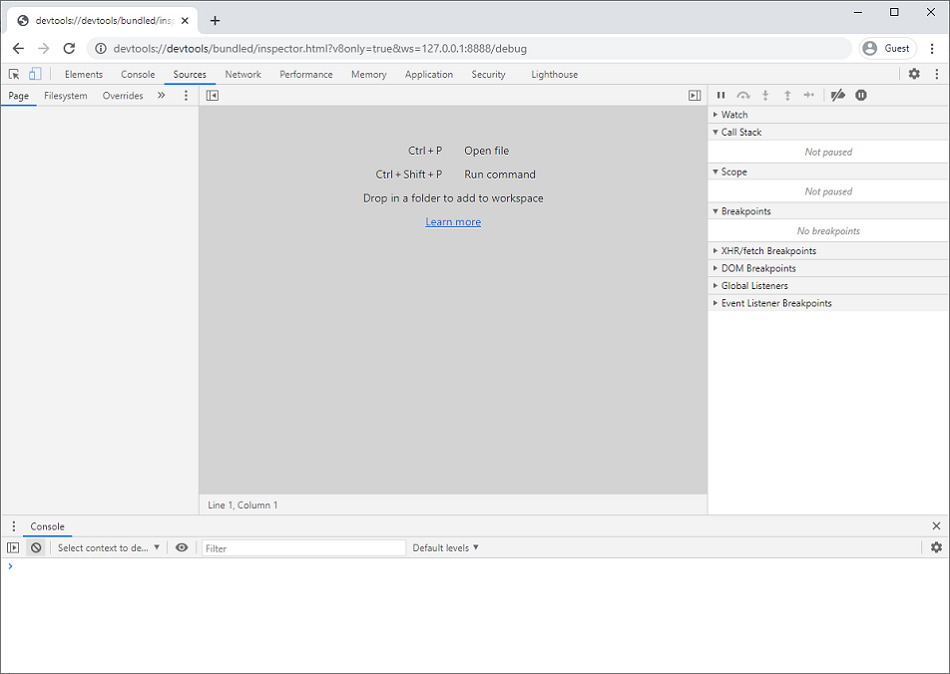This screenshot has height=674, width=950.
Task: Expand XHR/fetch Breakpoints section
Action: (x=768, y=251)
